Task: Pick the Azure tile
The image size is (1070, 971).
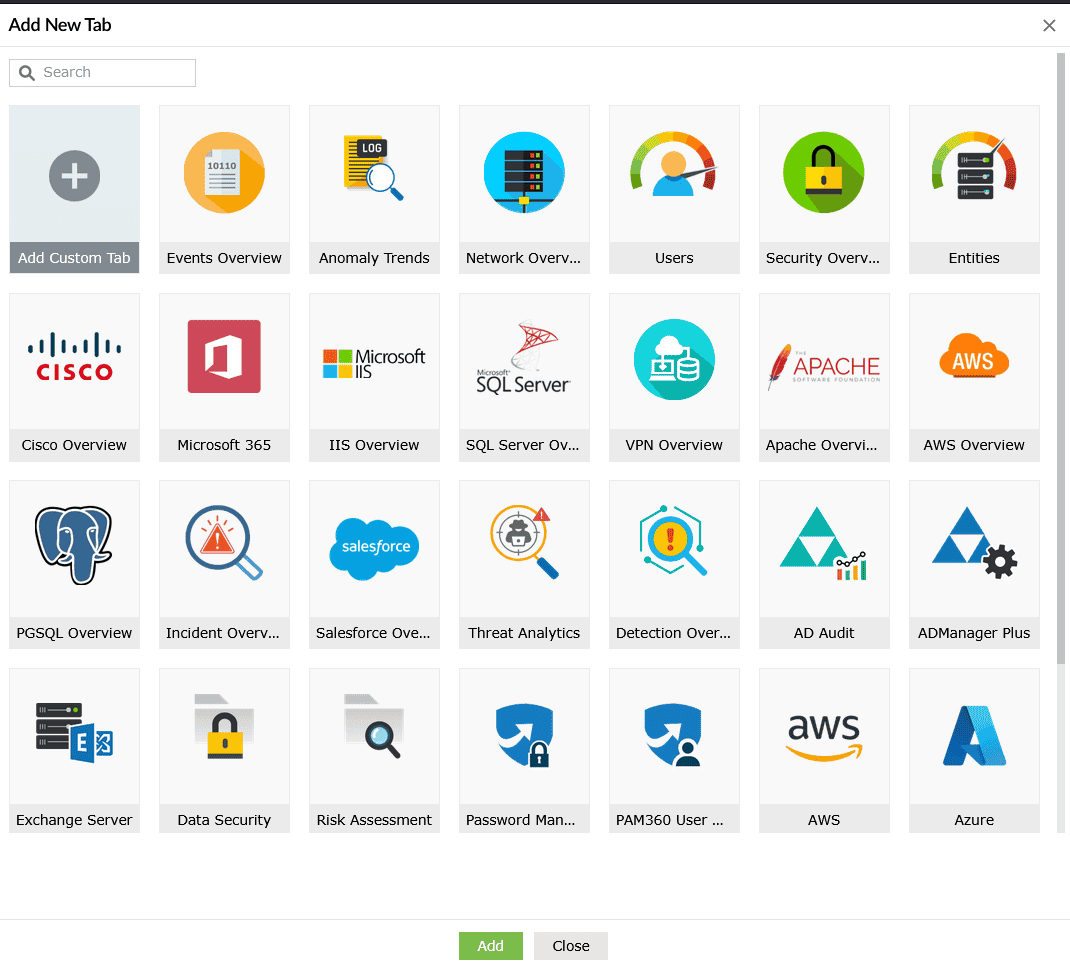Action: pyautogui.click(x=974, y=751)
